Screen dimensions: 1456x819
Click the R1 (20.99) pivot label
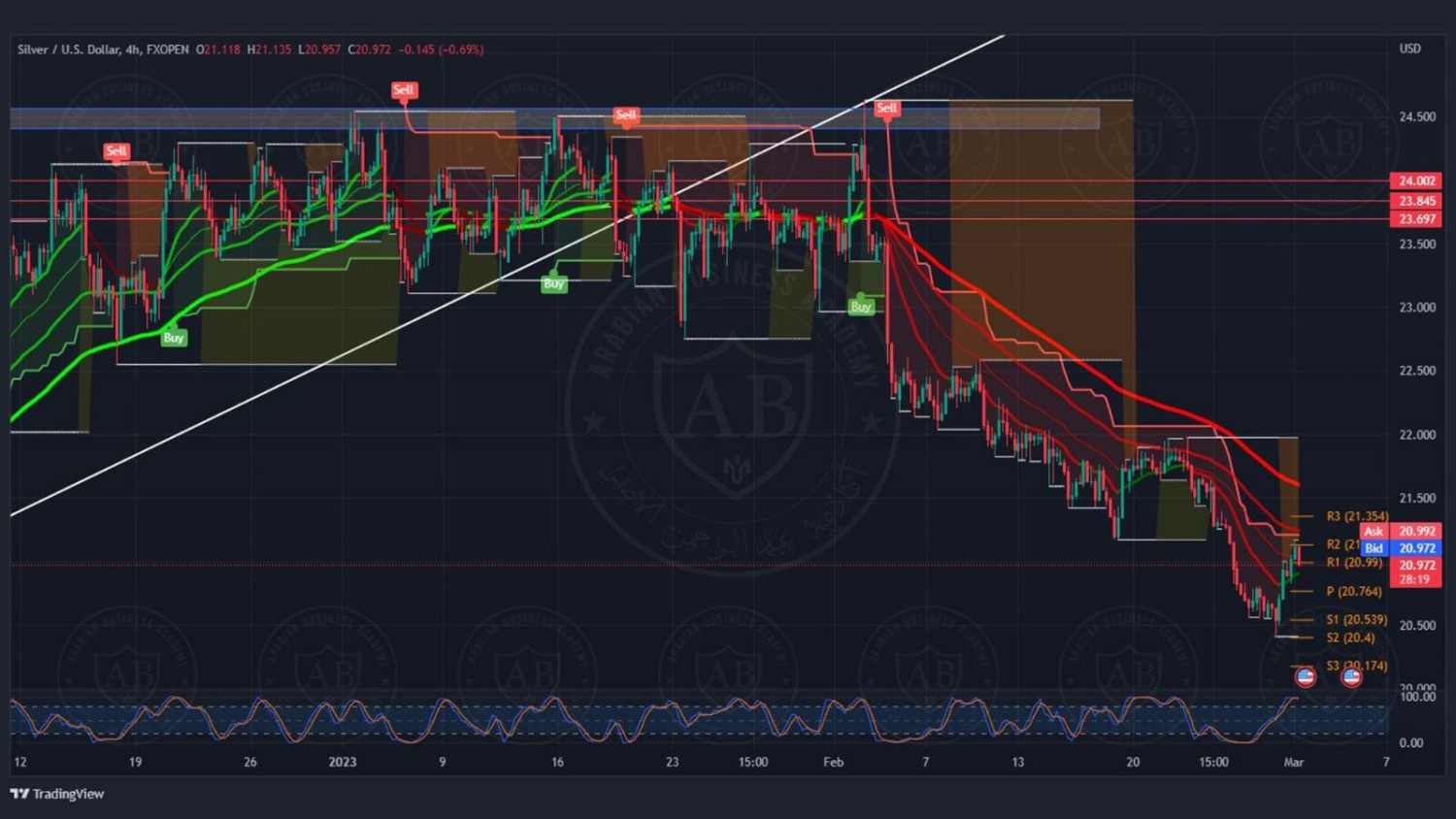point(1354,563)
